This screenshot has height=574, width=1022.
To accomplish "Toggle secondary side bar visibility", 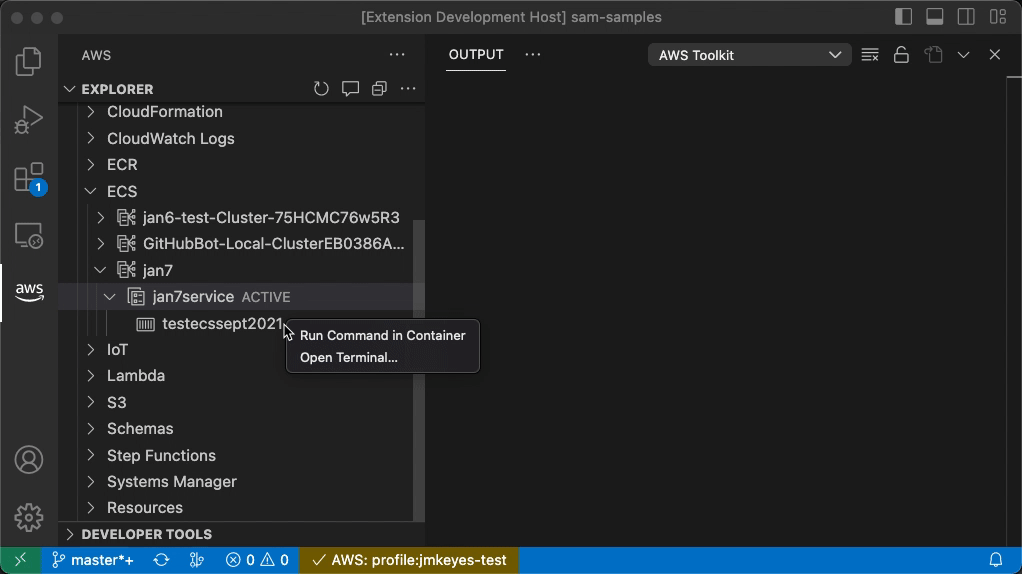I will click(x=966, y=17).
